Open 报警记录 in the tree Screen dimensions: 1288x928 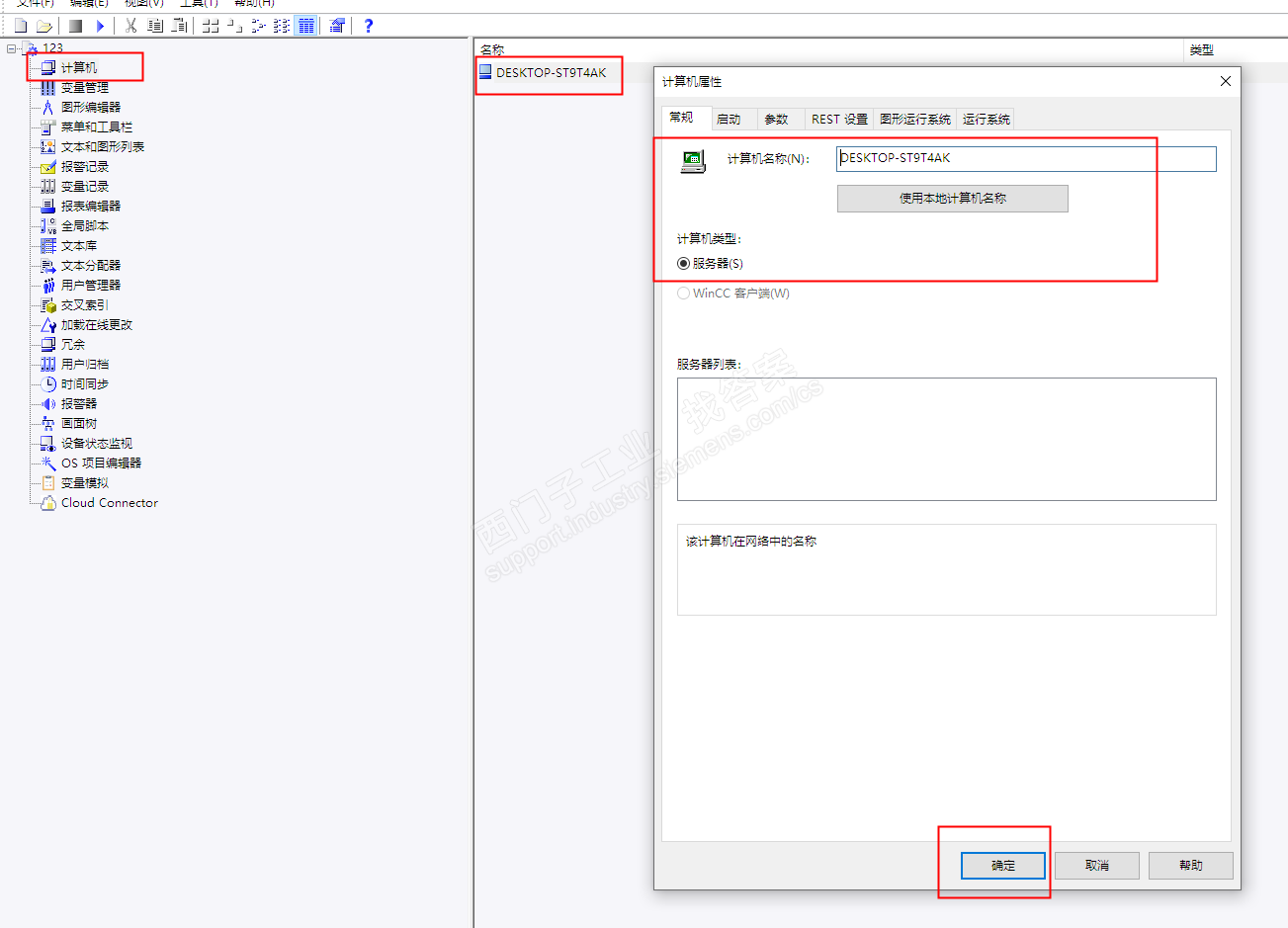click(x=85, y=166)
